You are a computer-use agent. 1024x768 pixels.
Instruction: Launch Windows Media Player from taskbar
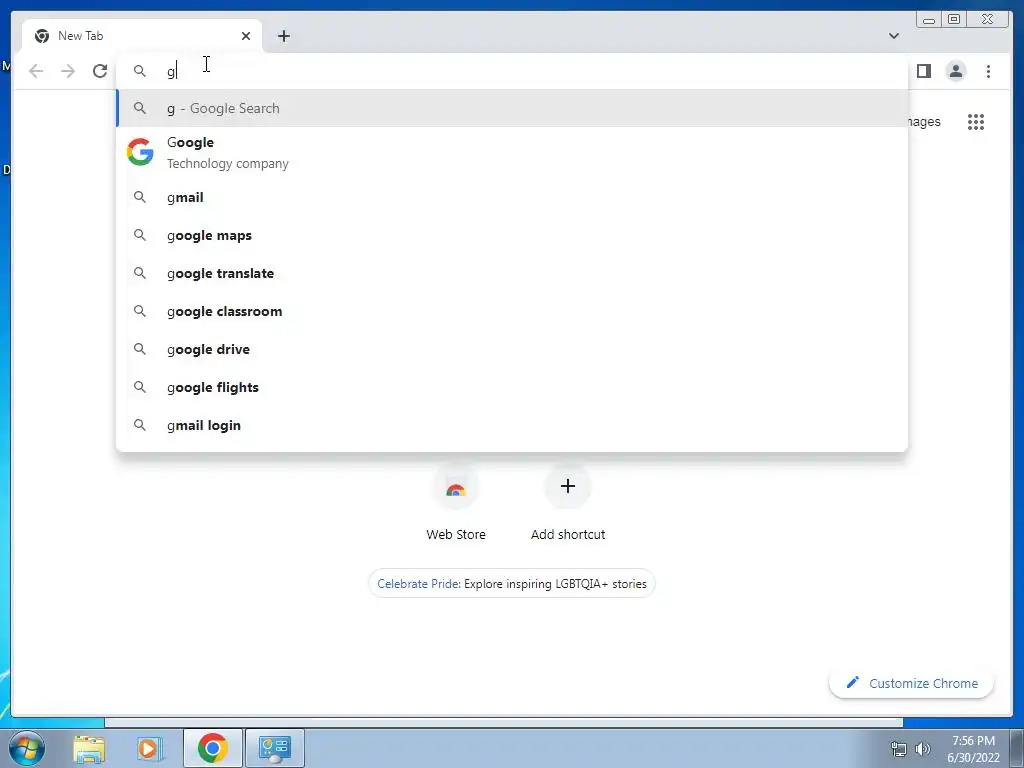[x=150, y=748]
